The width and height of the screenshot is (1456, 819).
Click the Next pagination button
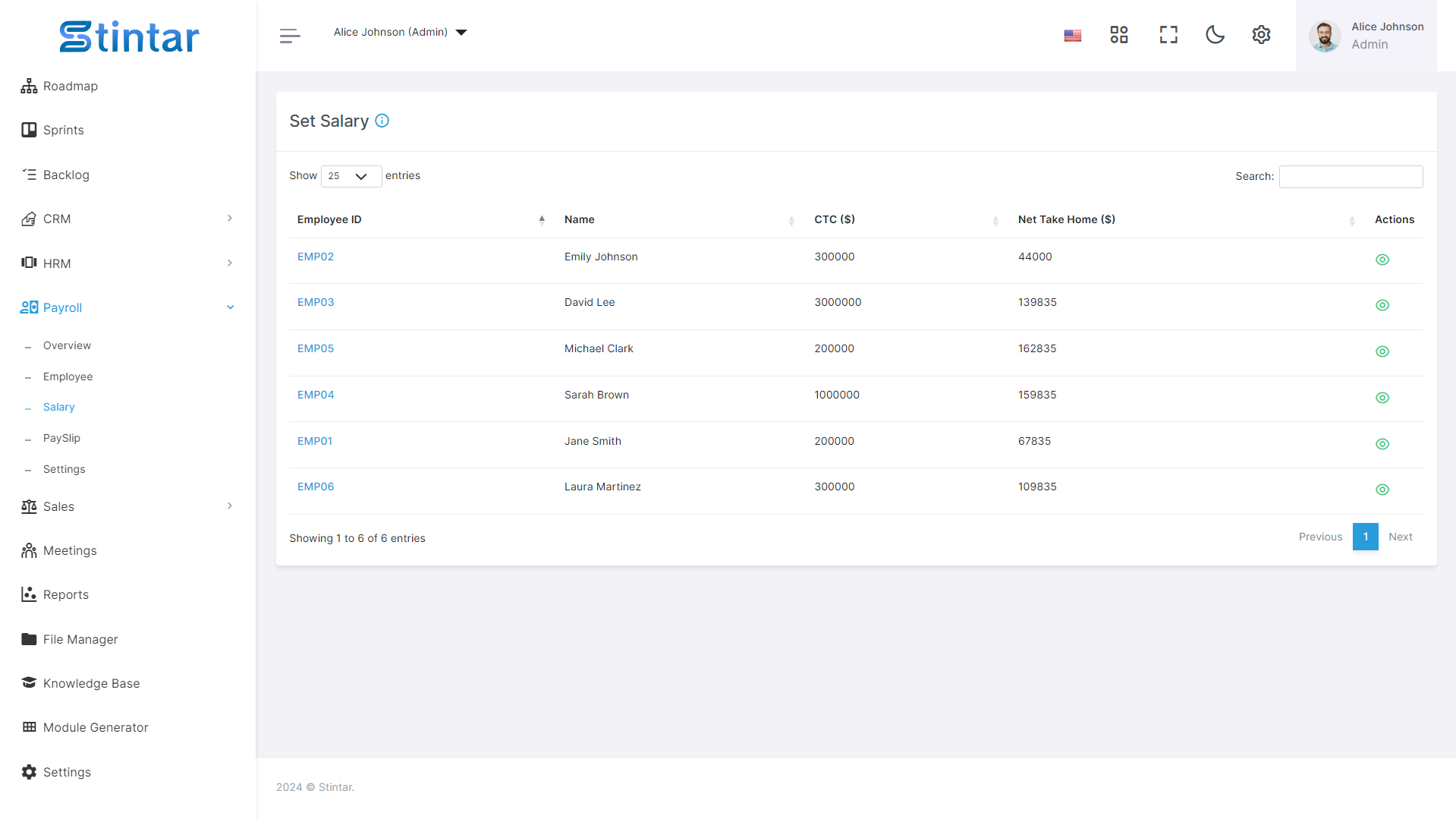coord(1400,537)
